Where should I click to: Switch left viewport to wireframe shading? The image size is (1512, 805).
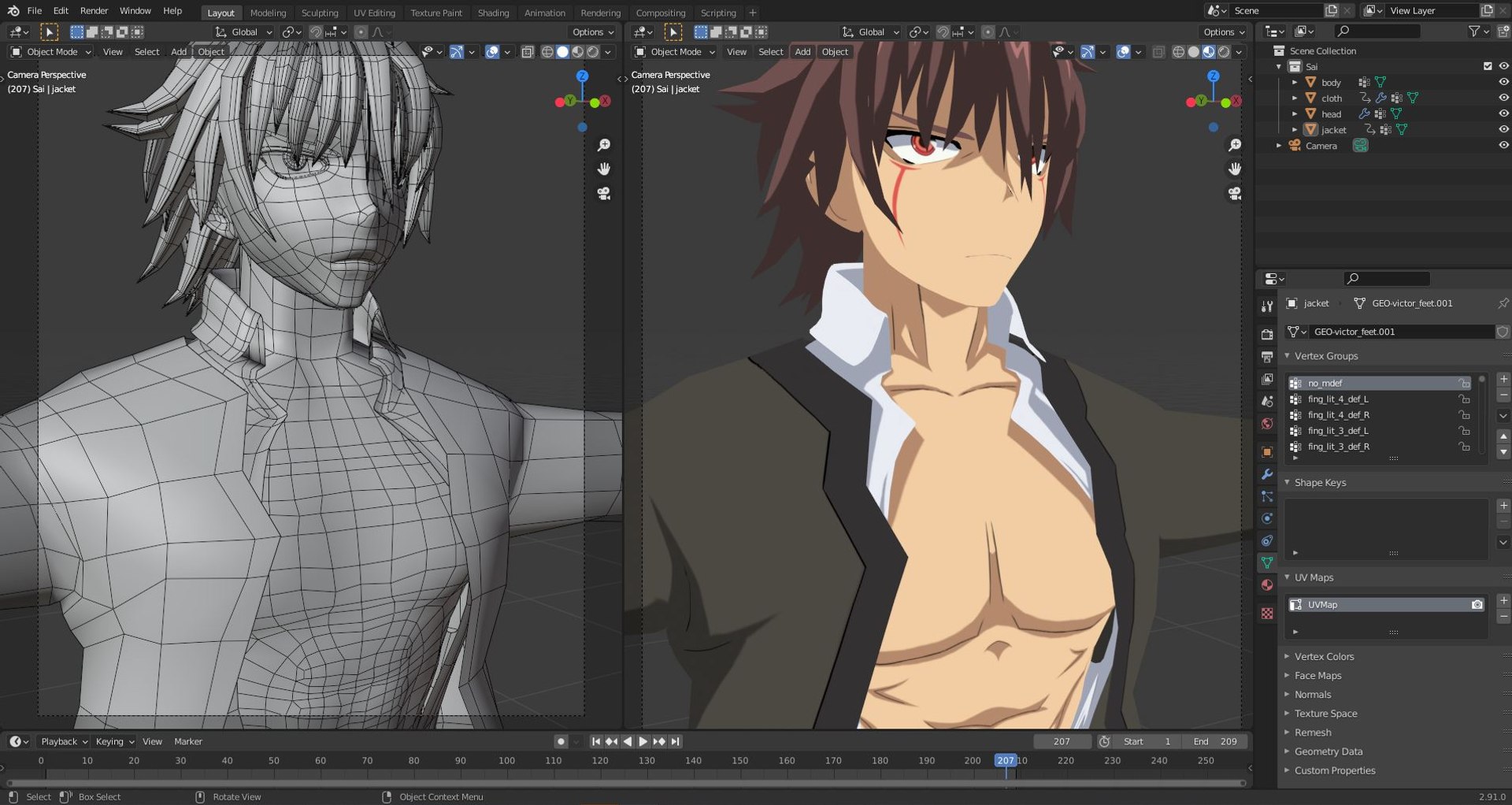(547, 52)
